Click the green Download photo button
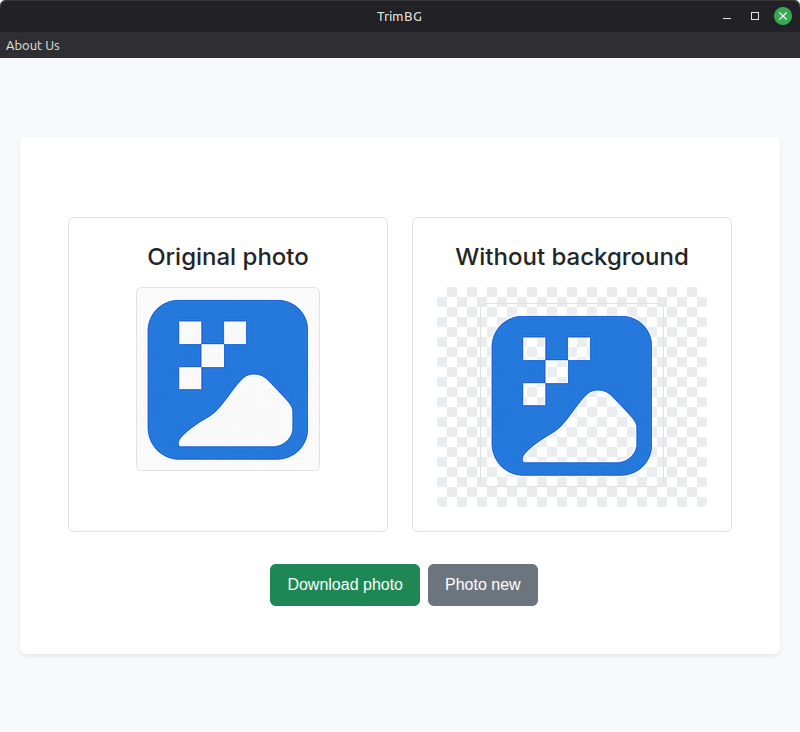Image resolution: width=800 pixels, height=732 pixels. (344, 585)
